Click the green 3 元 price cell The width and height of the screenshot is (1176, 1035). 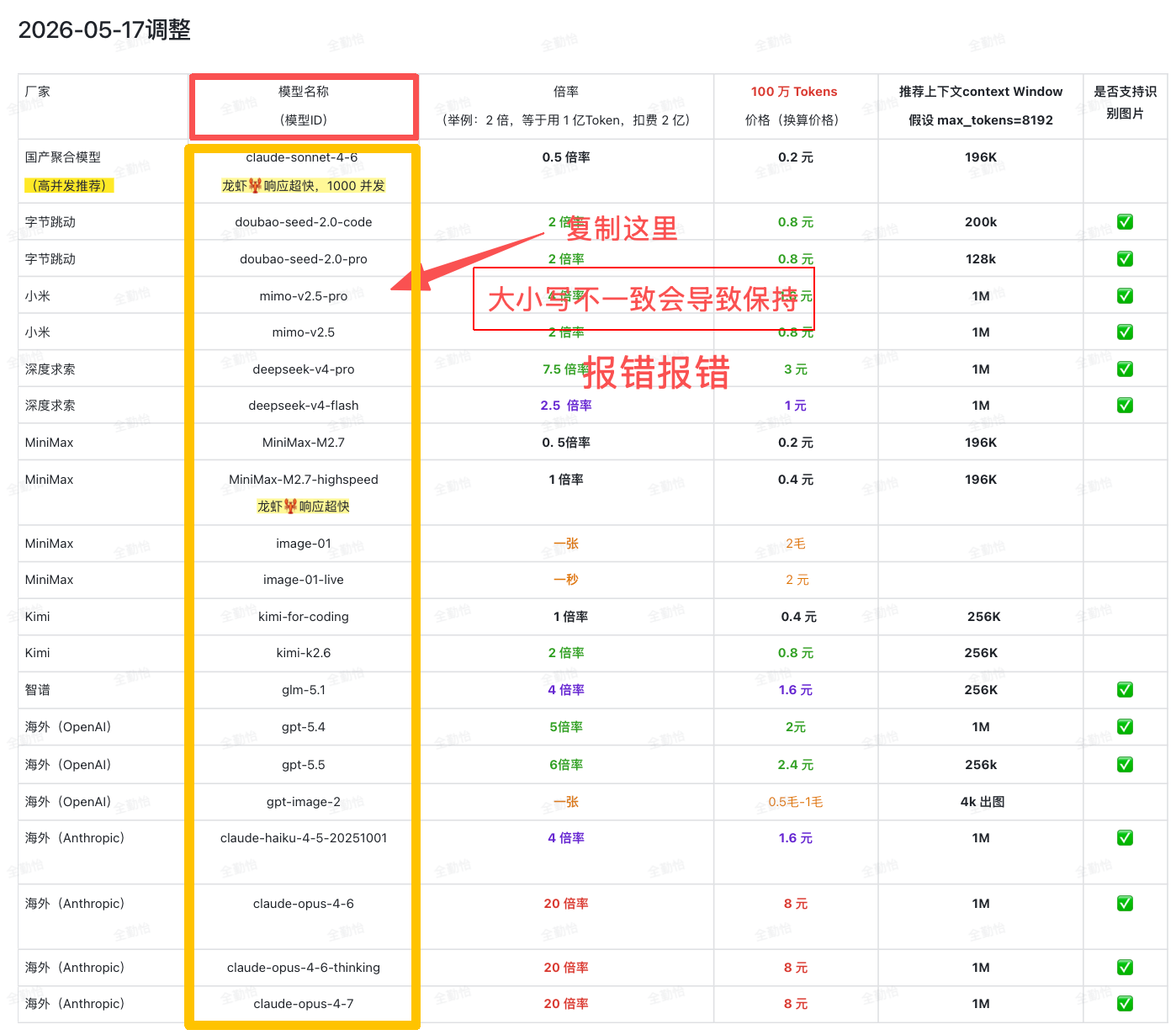[x=796, y=369]
